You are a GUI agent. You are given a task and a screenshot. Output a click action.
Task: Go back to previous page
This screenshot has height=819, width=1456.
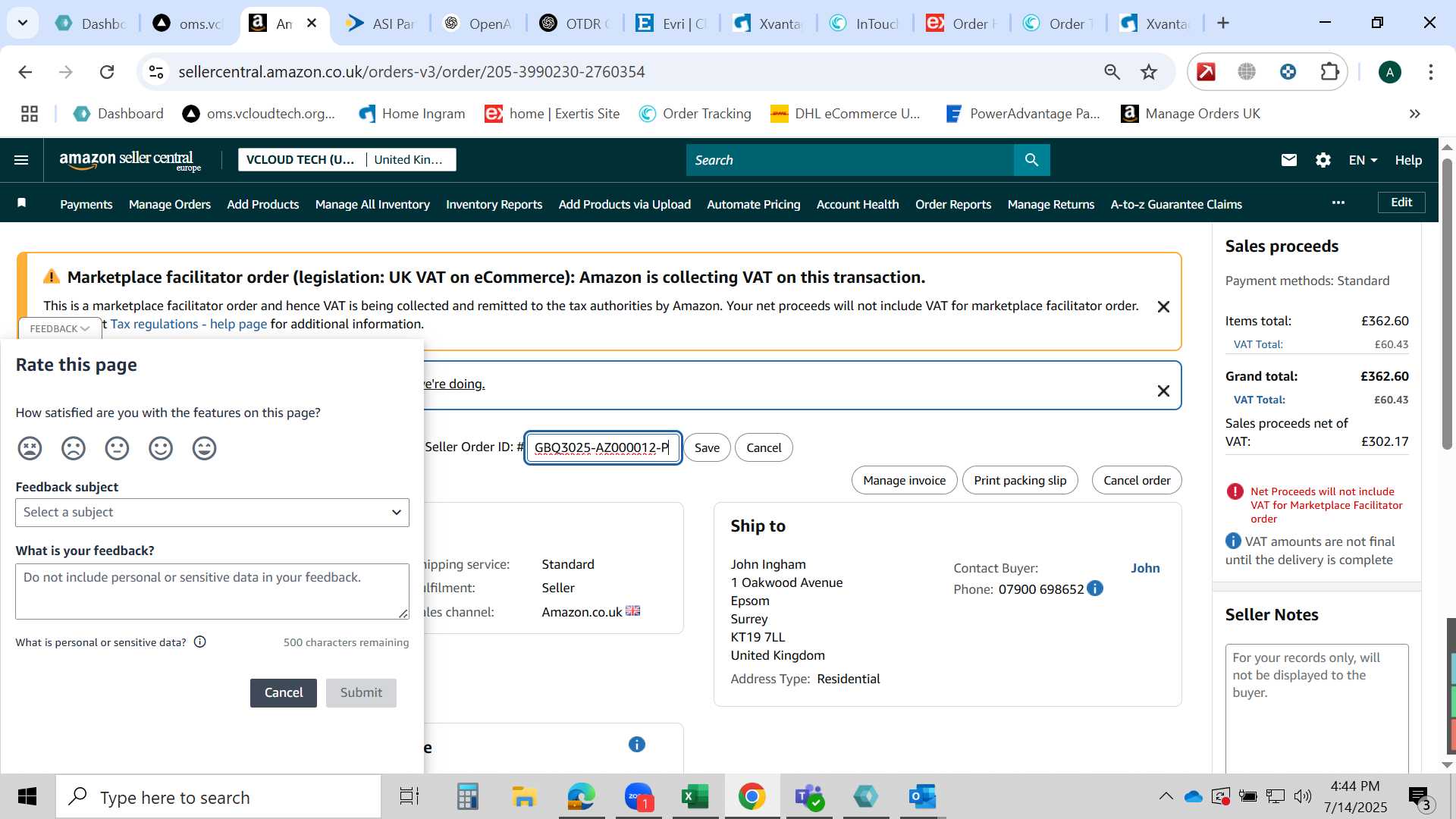pos(25,72)
